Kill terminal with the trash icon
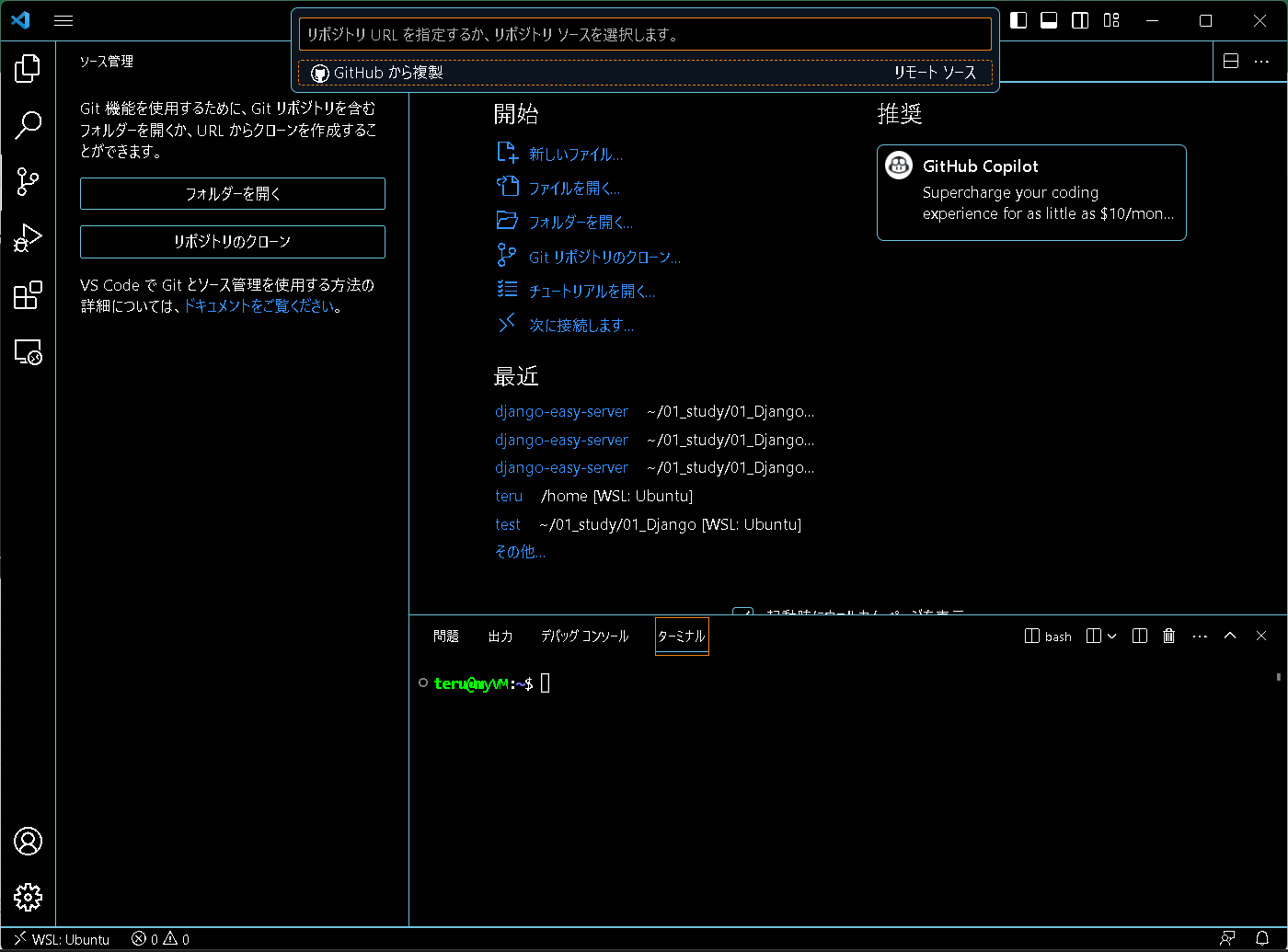Screen dimensions: 1288x952 tap(1169, 636)
